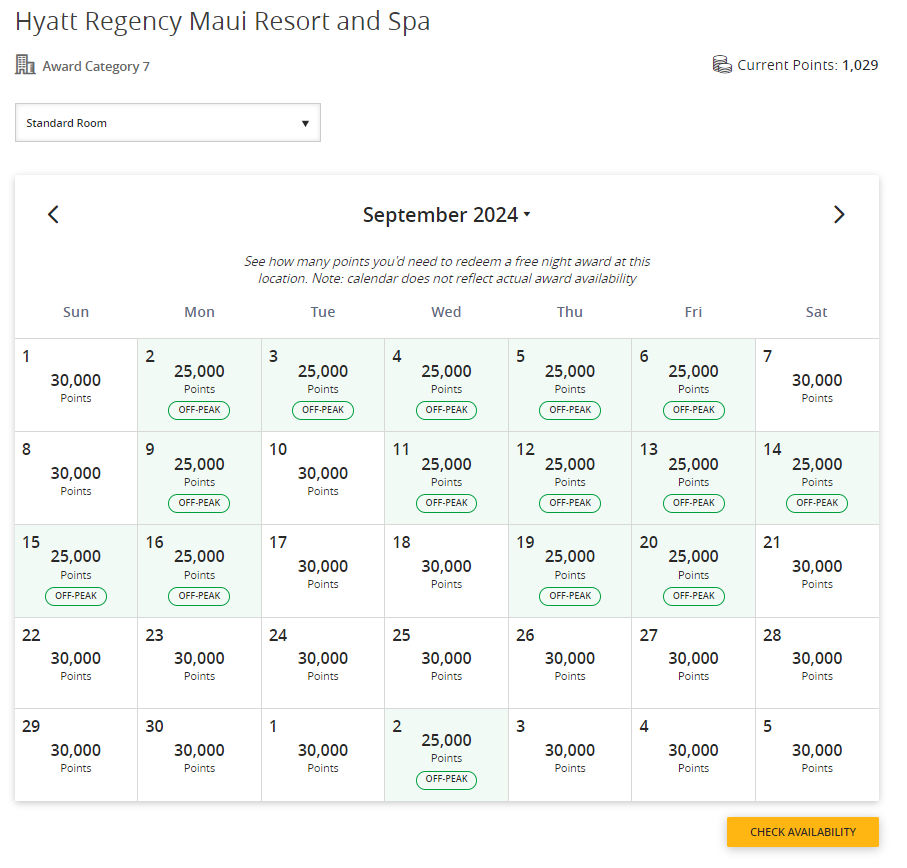Select September 11 off-peak date

click(x=447, y=478)
